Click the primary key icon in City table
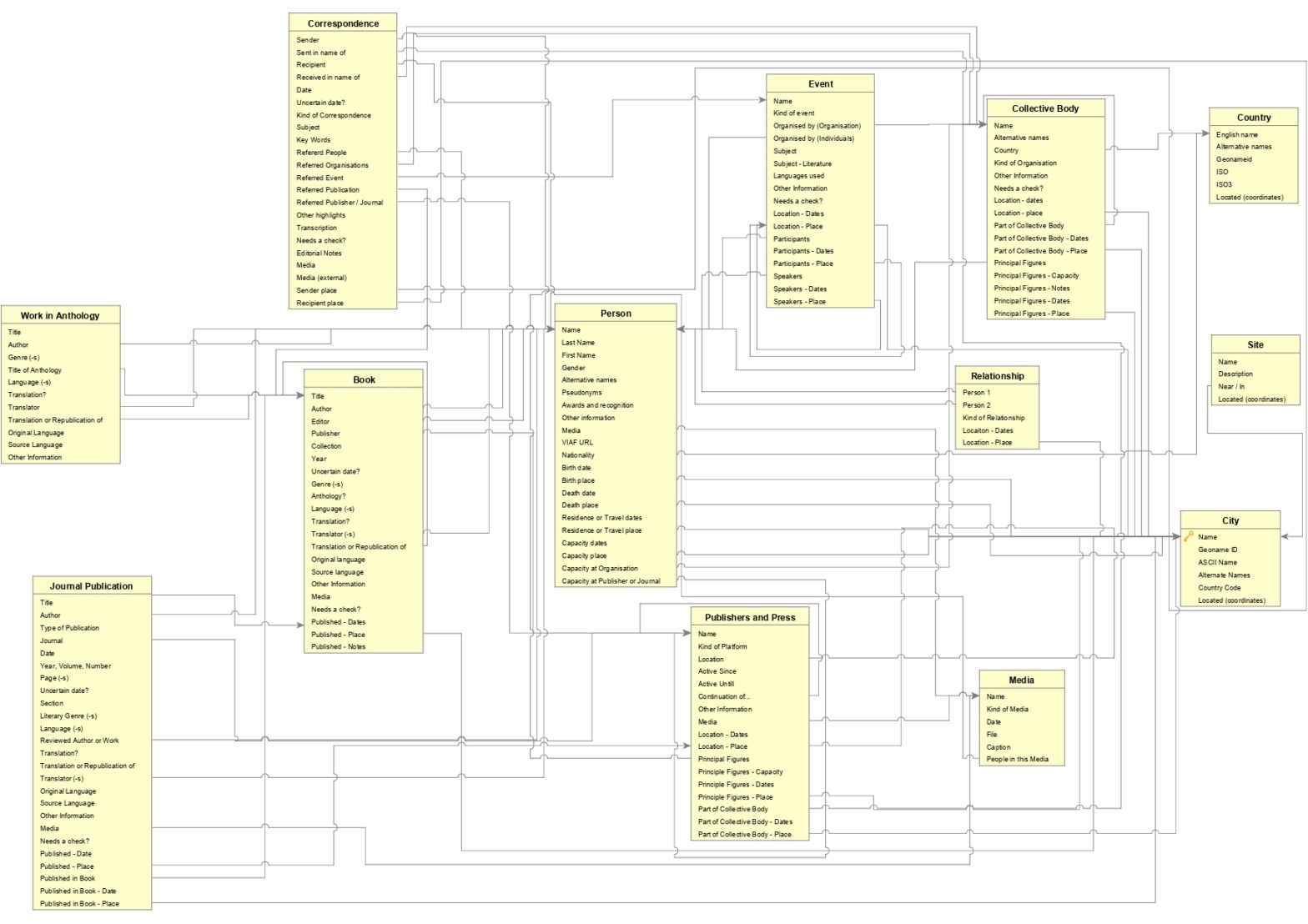Image resolution: width=1308 pixels, height=924 pixels. click(x=1189, y=537)
